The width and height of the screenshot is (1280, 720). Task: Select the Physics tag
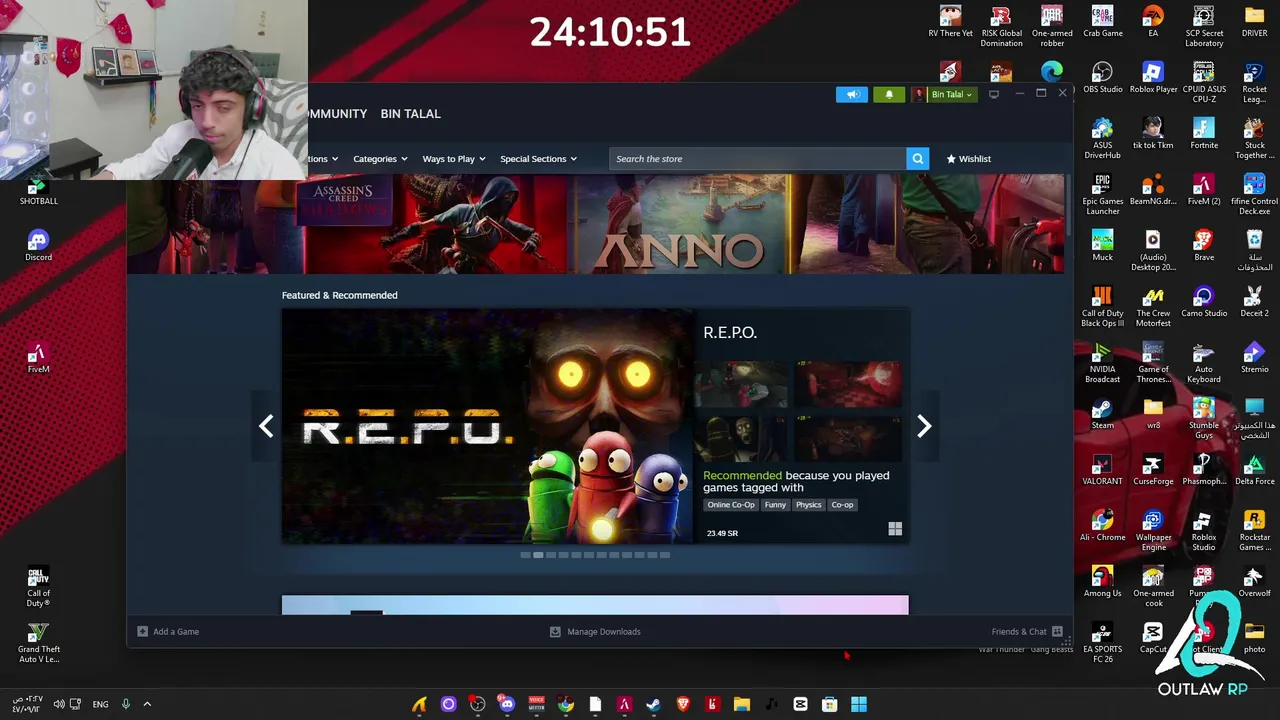coord(808,505)
